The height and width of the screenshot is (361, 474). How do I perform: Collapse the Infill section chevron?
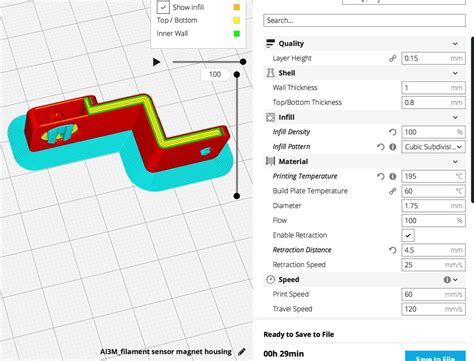(455, 117)
